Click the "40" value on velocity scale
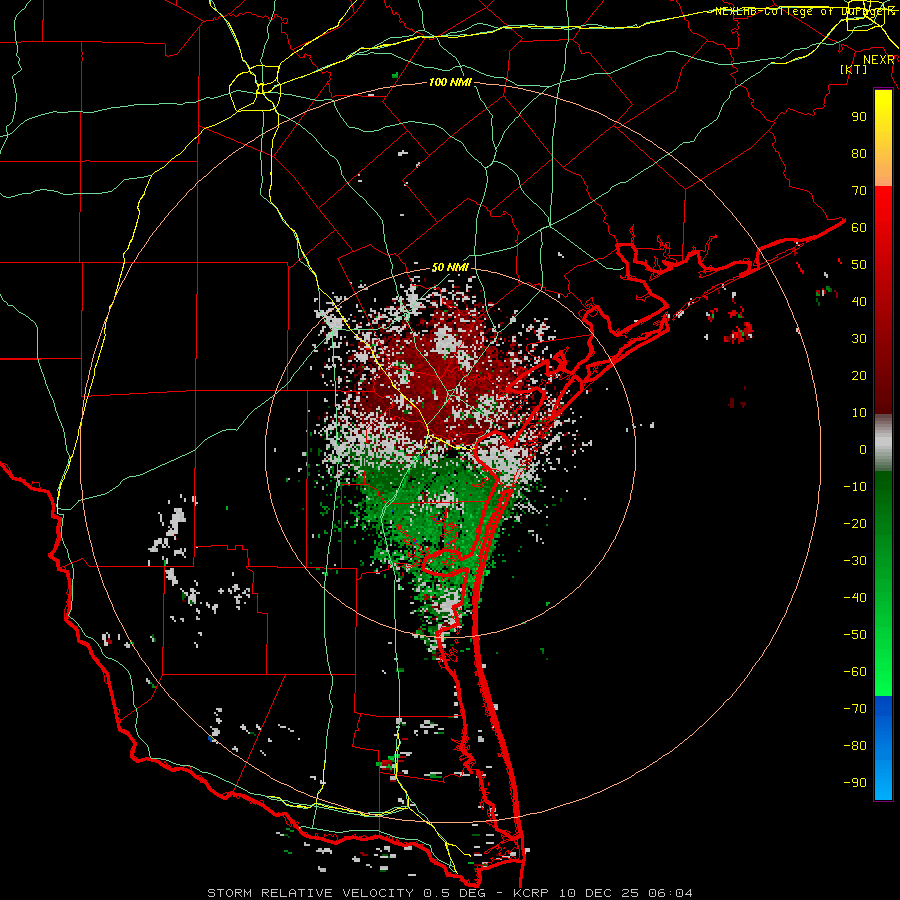The width and height of the screenshot is (900, 900). [859, 301]
